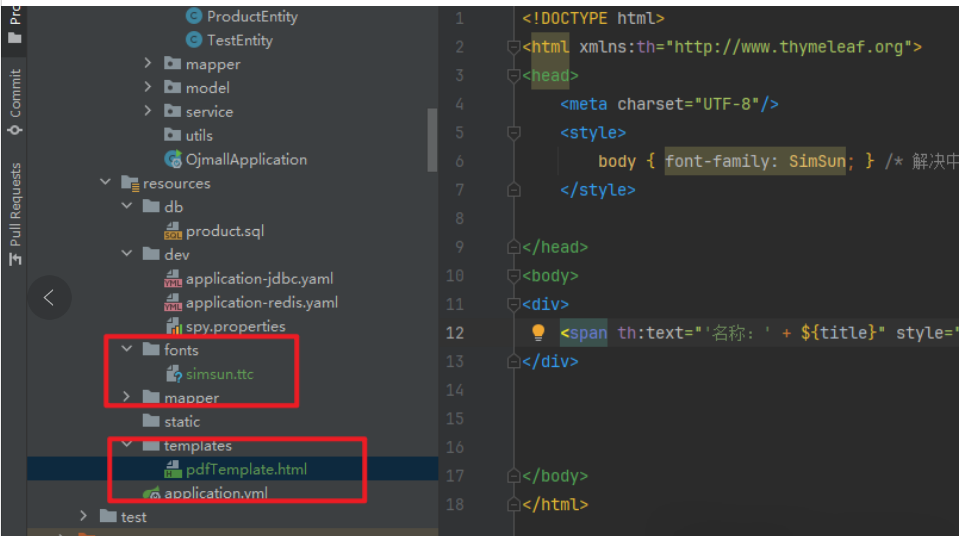Screen dimensions: 959x536
Task: Click the spy.properties file icon
Action: (x=174, y=327)
